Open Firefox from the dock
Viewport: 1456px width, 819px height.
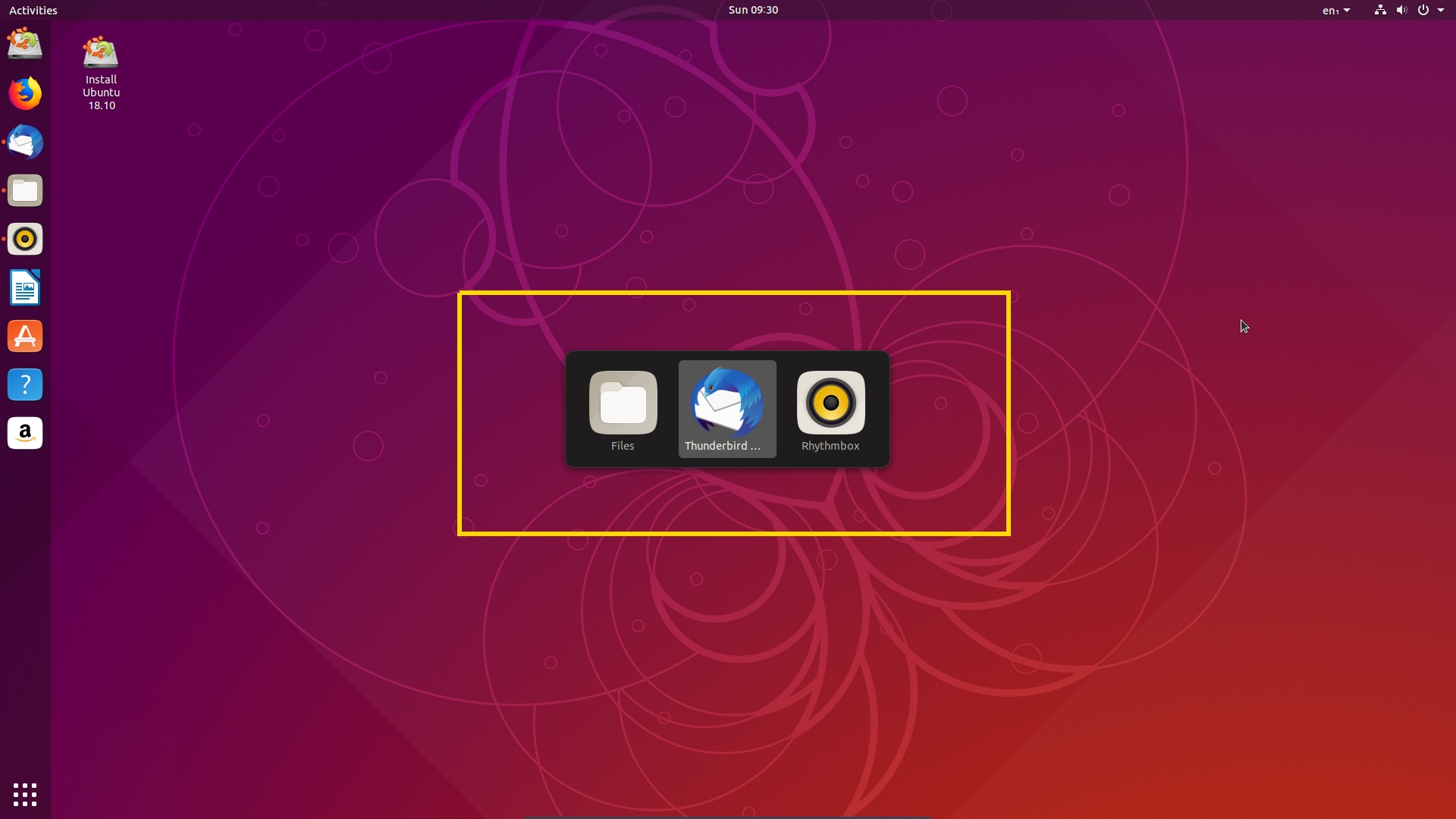coord(25,94)
